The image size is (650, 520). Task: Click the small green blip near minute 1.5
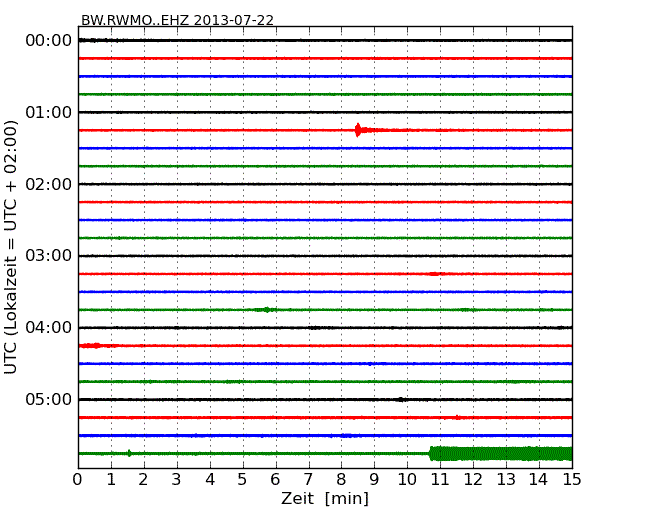(x=129, y=453)
